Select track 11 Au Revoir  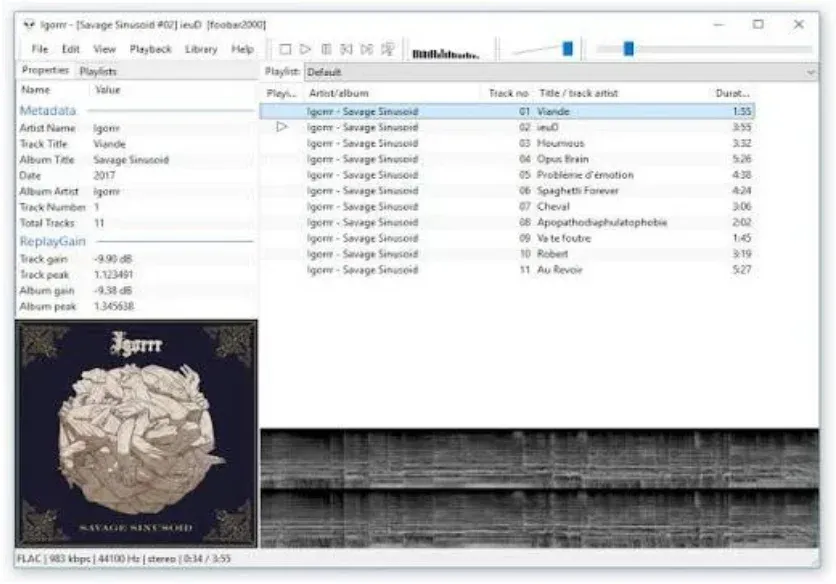pos(507,270)
